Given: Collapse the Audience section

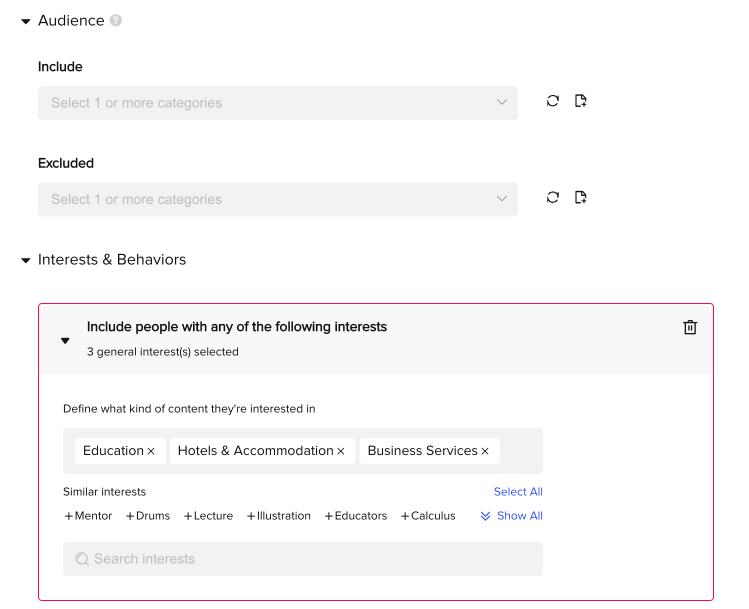Looking at the screenshot, I should pyautogui.click(x=26, y=21).
